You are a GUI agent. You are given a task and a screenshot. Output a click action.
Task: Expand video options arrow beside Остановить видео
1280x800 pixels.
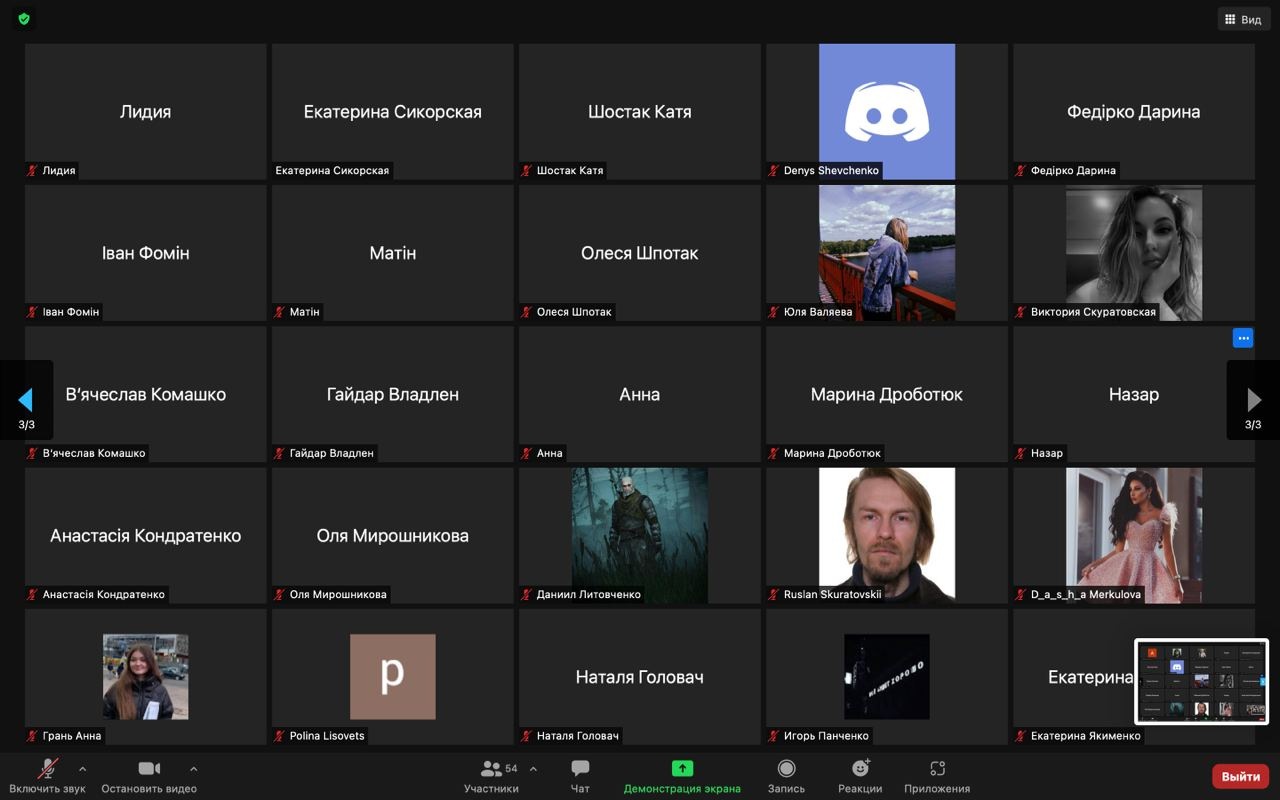point(193,769)
